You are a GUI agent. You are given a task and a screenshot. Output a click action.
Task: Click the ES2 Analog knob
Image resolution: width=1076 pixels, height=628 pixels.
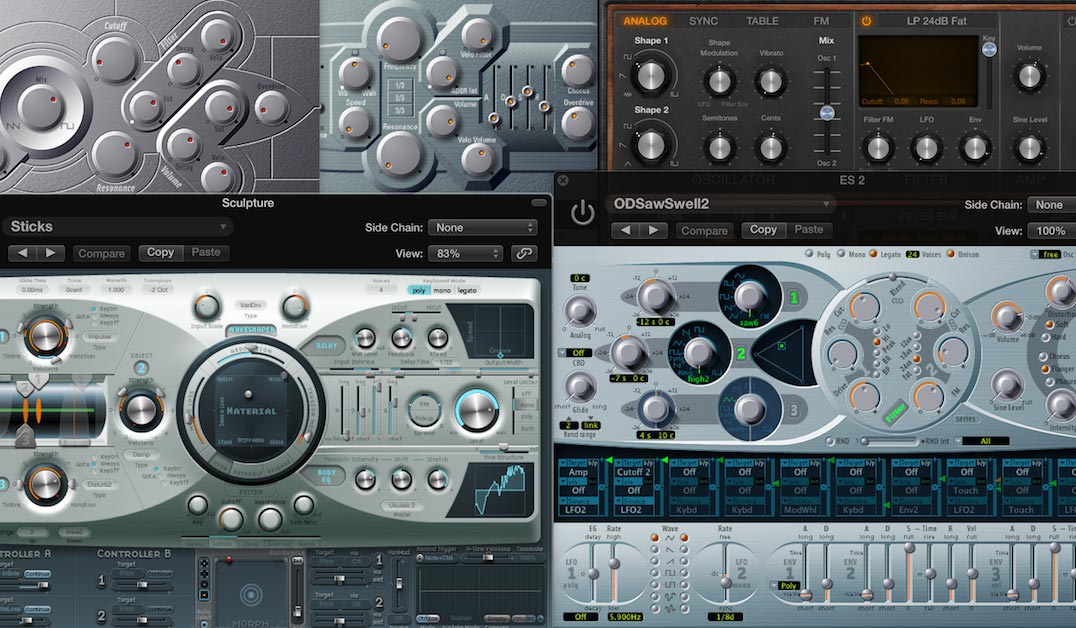pos(580,311)
